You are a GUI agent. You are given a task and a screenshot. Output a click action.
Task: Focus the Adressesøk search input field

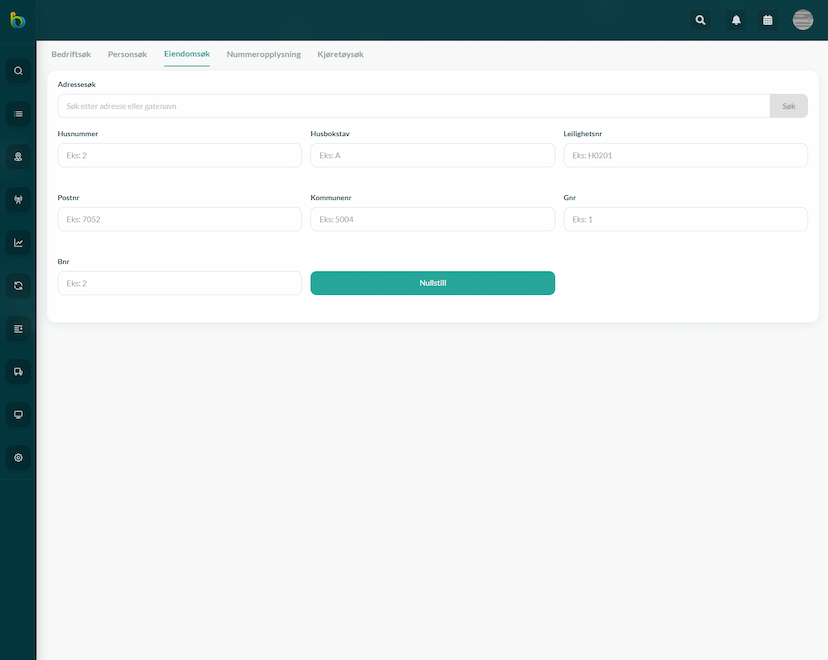pos(413,106)
